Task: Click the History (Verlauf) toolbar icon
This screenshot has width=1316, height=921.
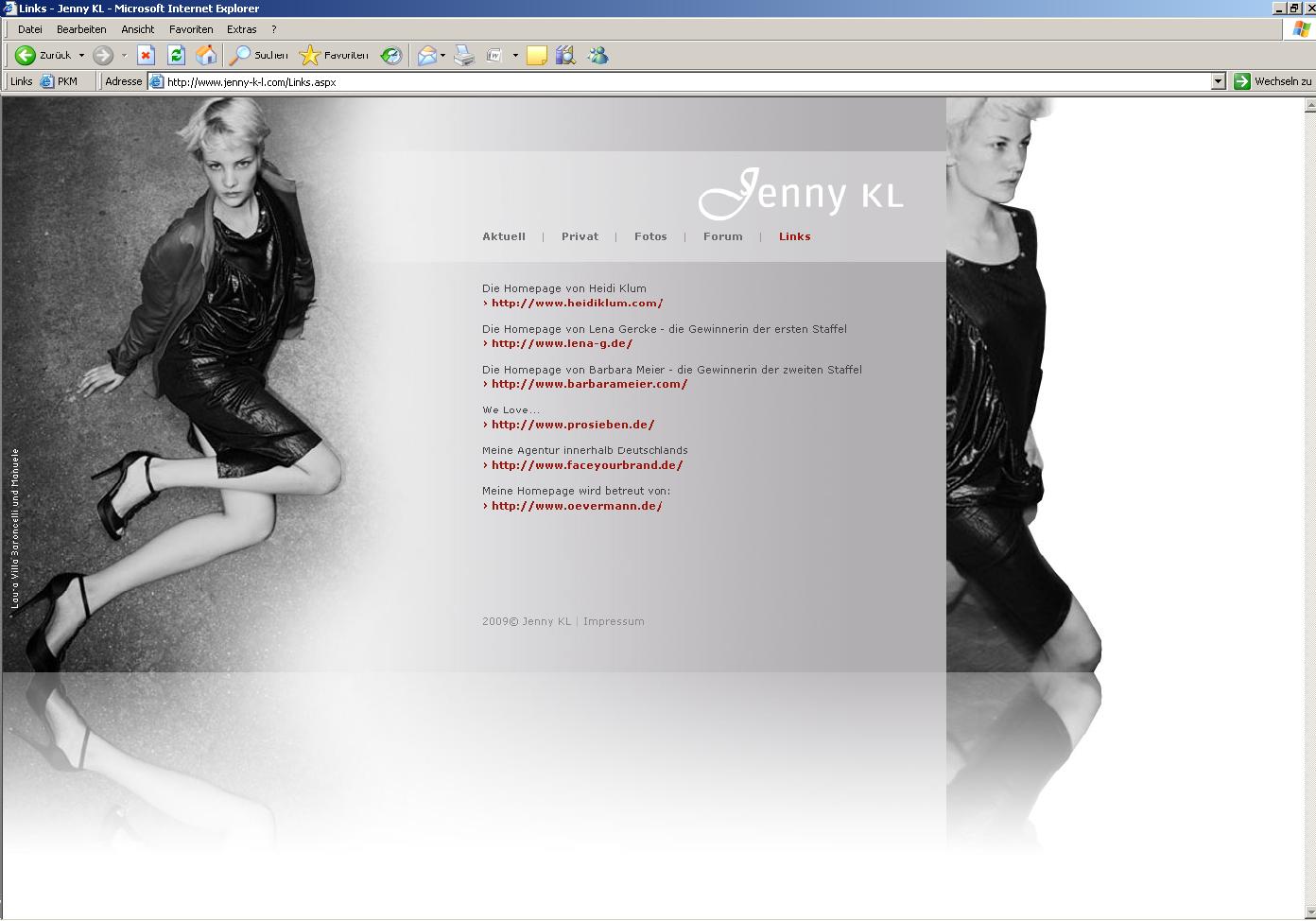Action: tap(390, 56)
